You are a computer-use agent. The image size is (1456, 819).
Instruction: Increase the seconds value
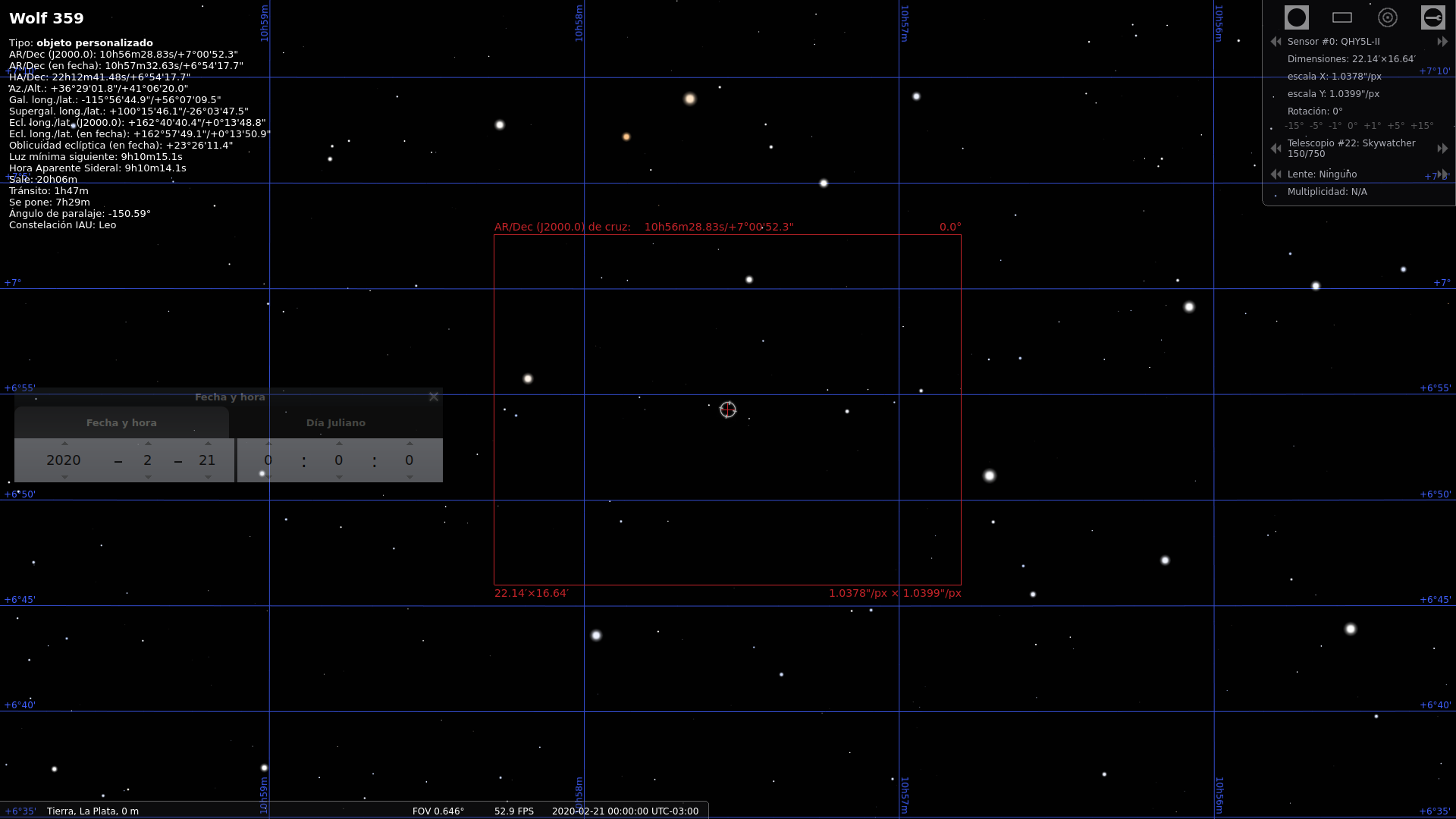[409, 444]
